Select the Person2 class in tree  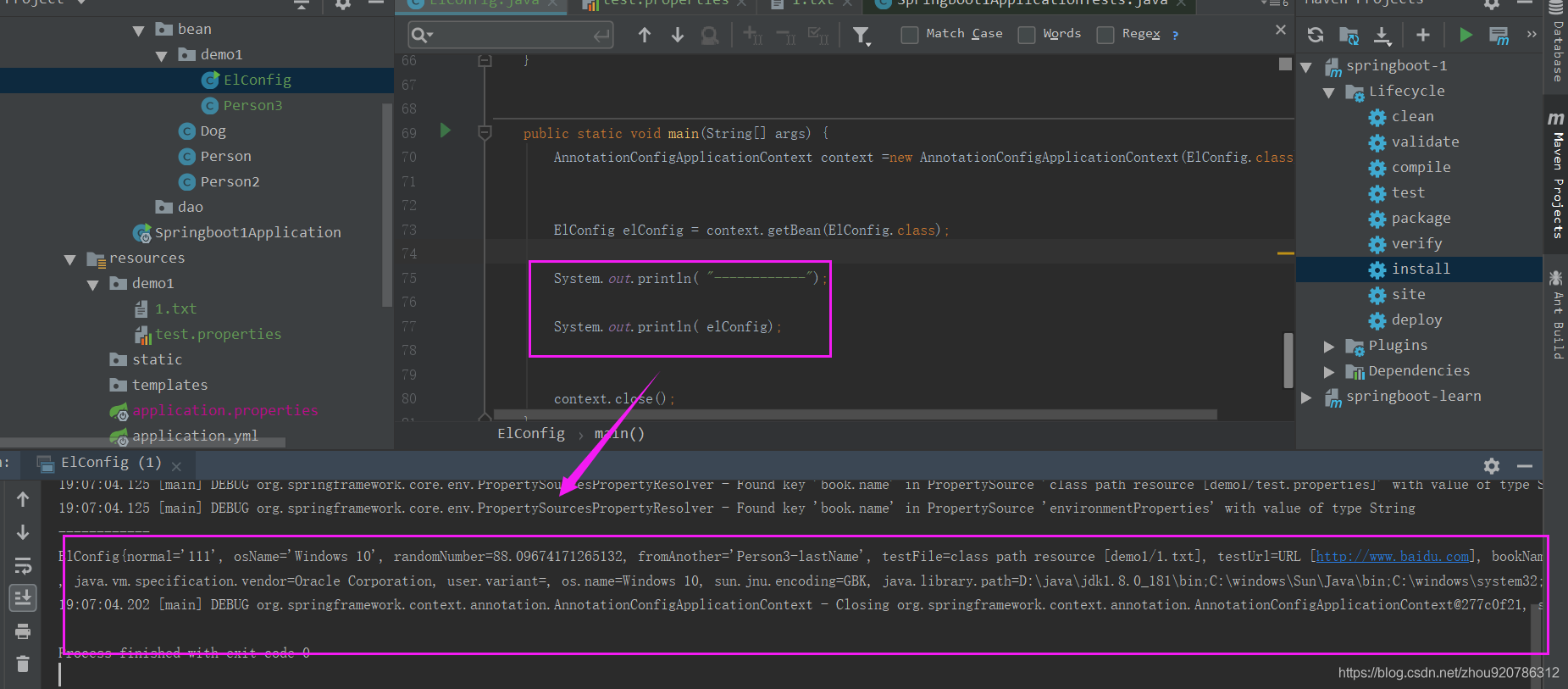pyautogui.click(x=230, y=181)
